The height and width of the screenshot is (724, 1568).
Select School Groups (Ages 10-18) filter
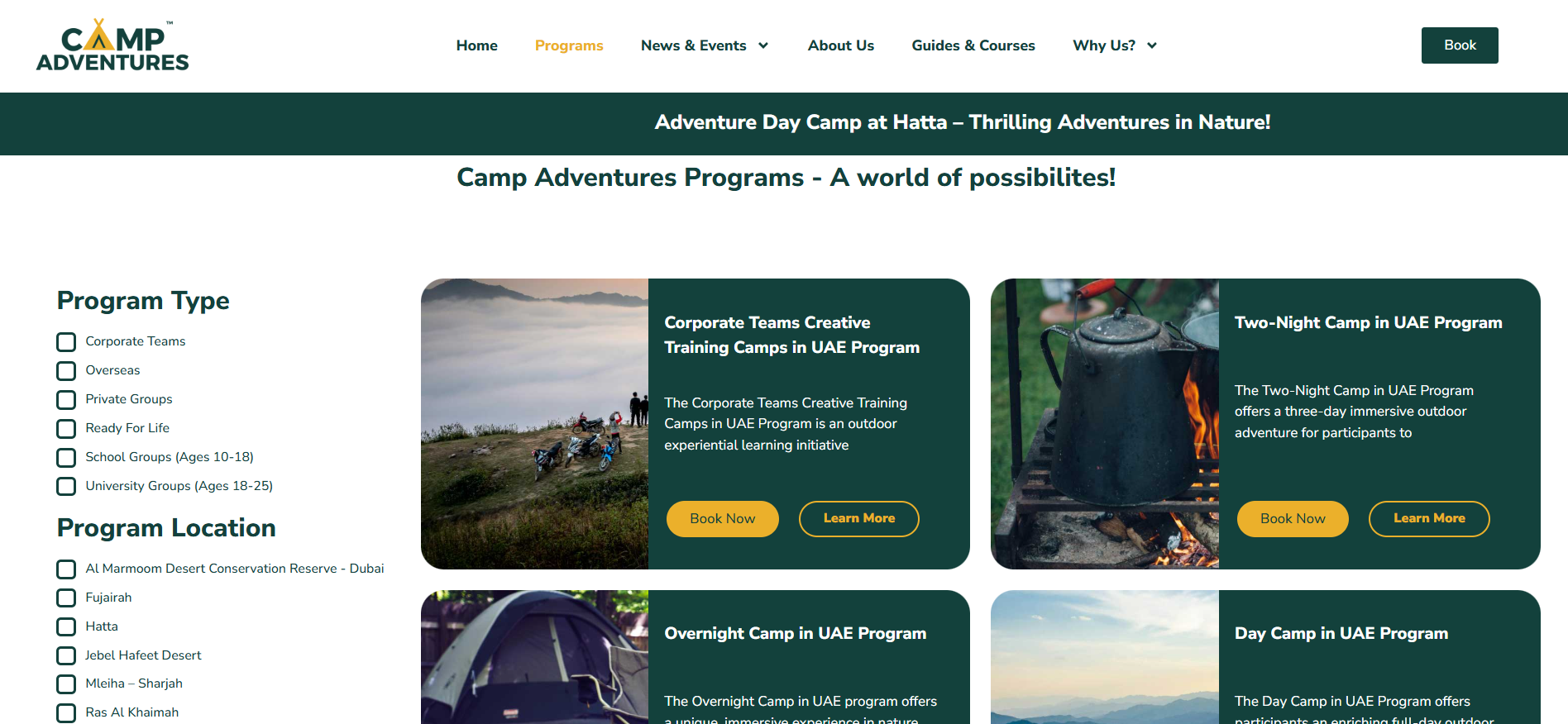66,458
